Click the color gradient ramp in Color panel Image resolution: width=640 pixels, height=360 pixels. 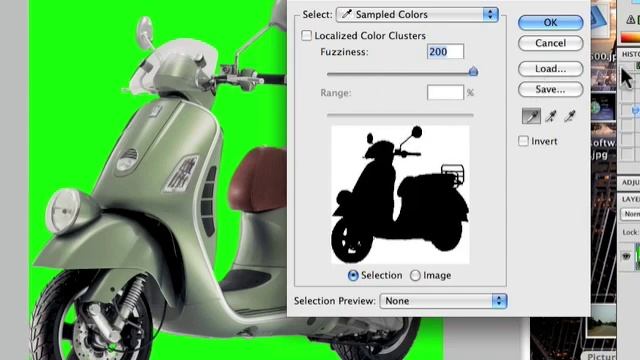(x=630, y=38)
